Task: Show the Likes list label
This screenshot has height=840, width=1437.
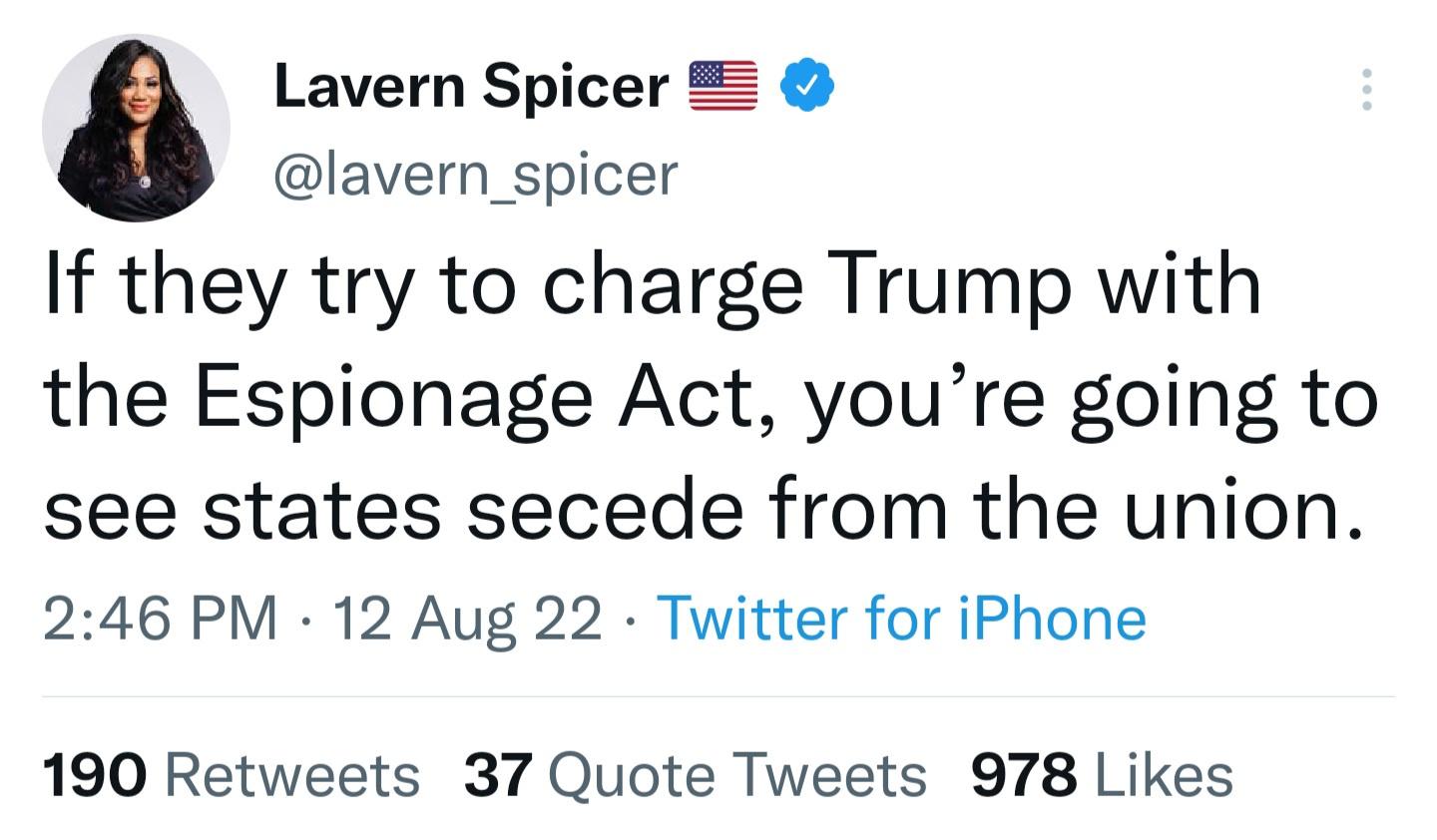Action: (1164, 775)
